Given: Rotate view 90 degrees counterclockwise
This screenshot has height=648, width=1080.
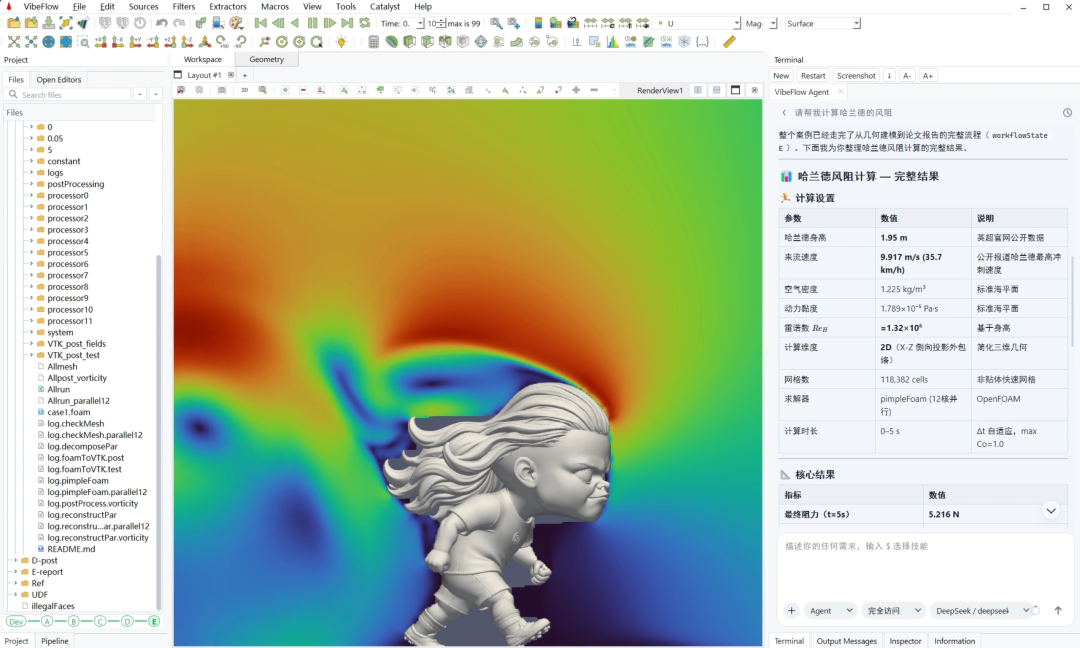Looking at the screenshot, I should coord(240,42).
